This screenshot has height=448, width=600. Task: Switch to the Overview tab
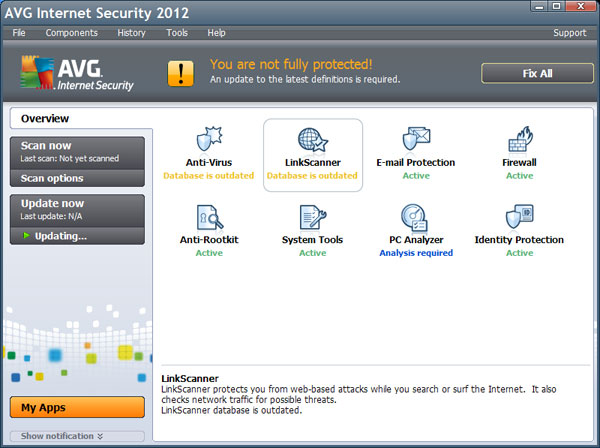pos(81,119)
